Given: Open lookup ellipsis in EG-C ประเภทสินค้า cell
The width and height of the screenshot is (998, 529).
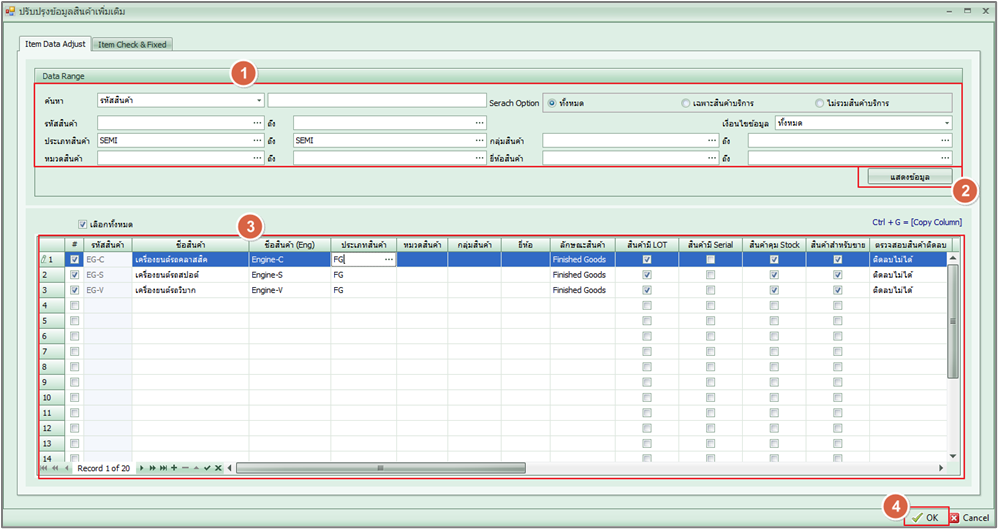Looking at the screenshot, I should 388,259.
